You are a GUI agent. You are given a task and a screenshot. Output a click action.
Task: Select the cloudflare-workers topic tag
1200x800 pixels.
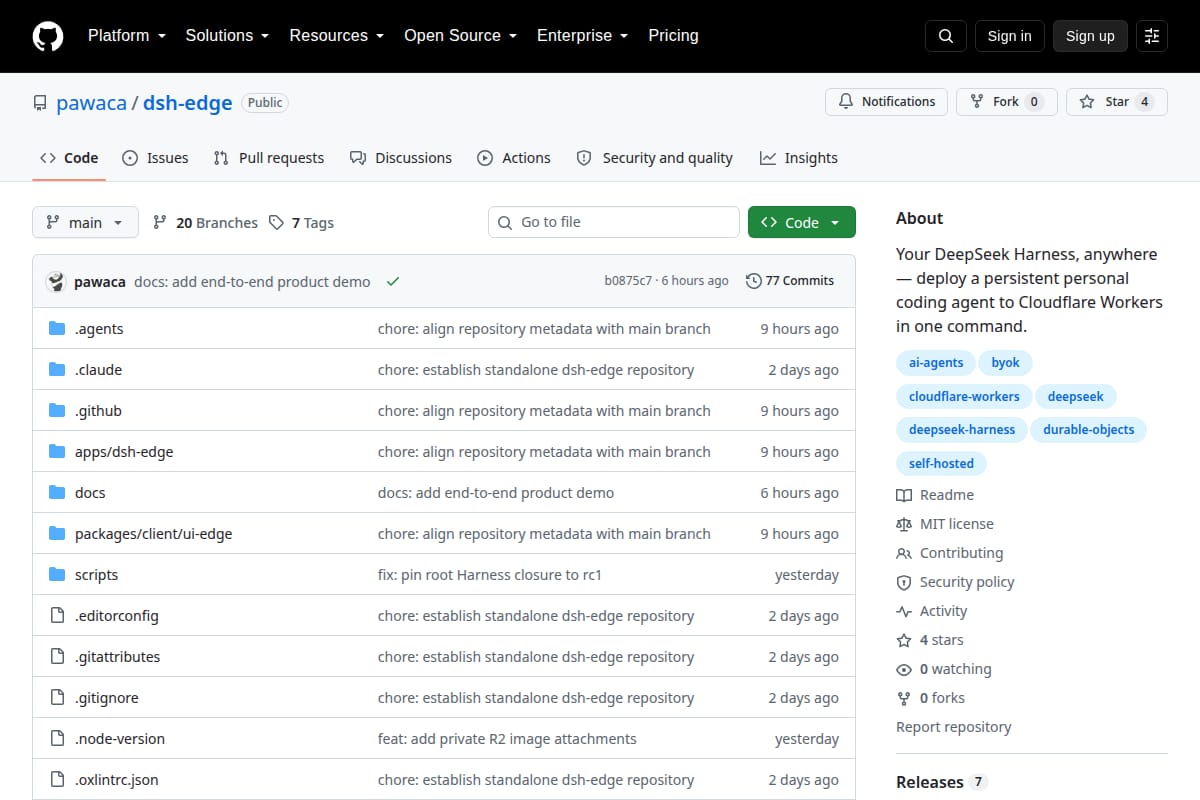(x=964, y=397)
